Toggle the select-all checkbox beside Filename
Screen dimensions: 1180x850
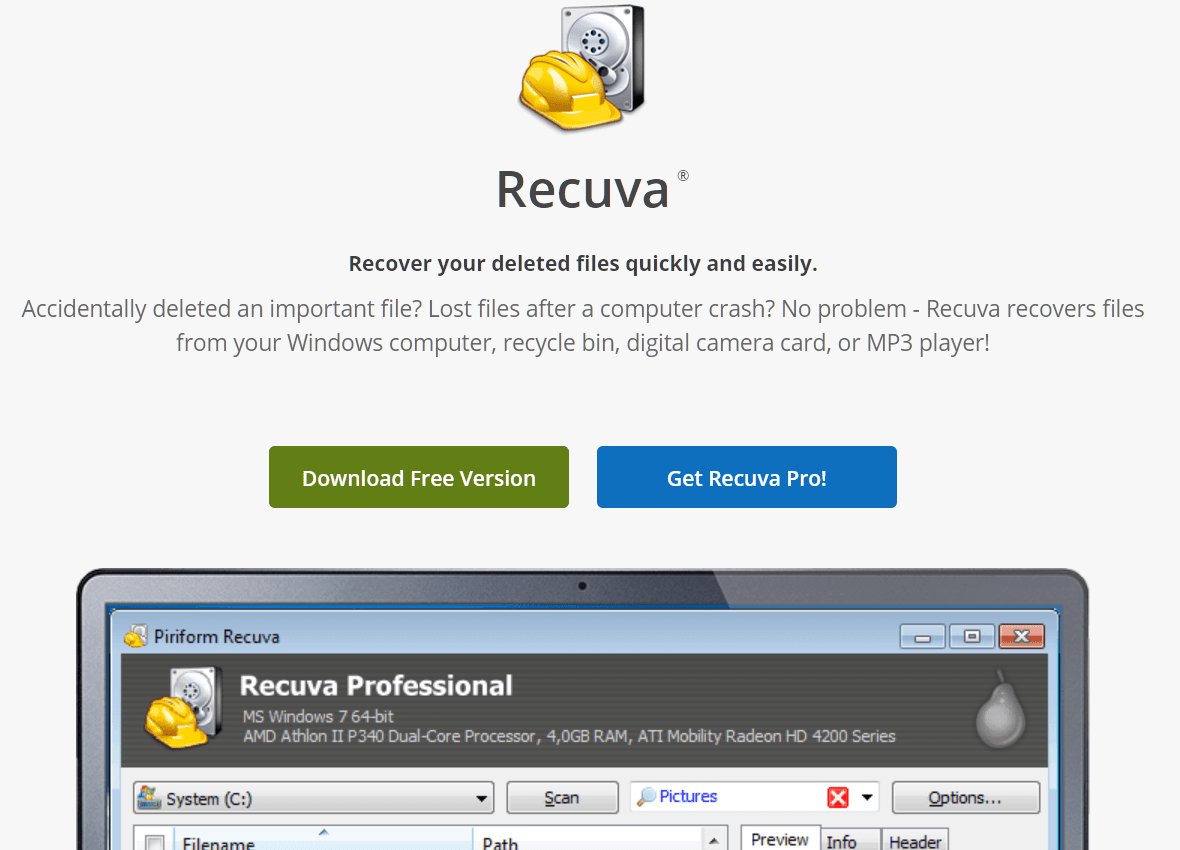pos(155,843)
